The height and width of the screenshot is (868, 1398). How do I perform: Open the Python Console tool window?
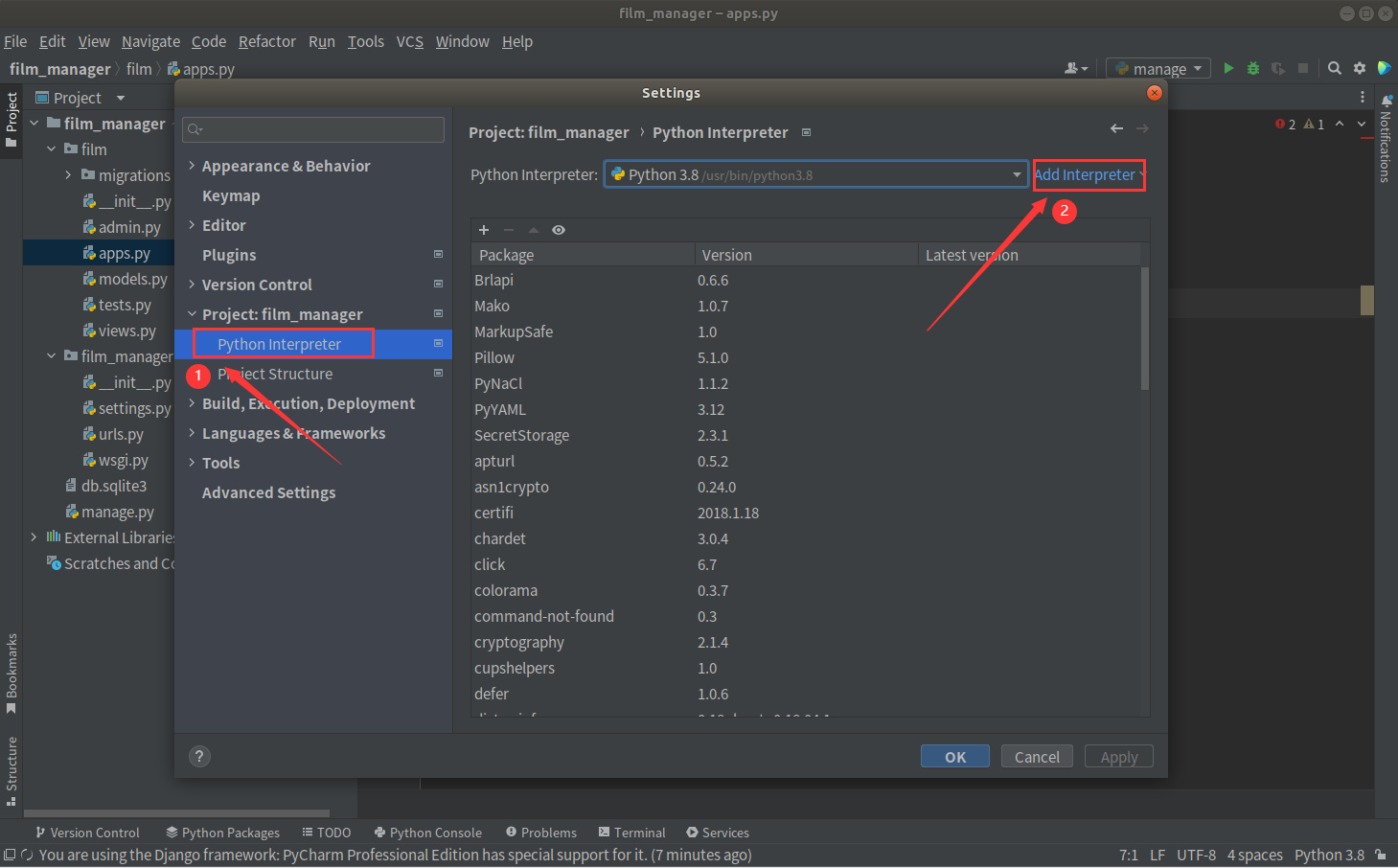(427, 833)
